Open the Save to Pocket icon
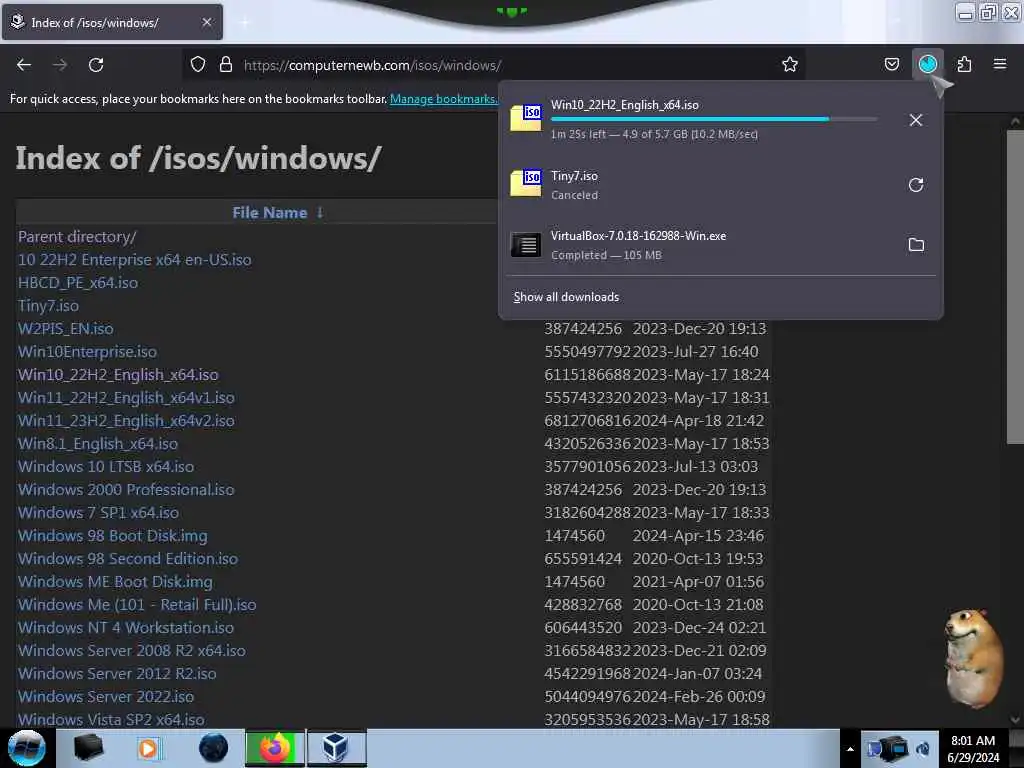The width and height of the screenshot is (1024, 768). 891,64
